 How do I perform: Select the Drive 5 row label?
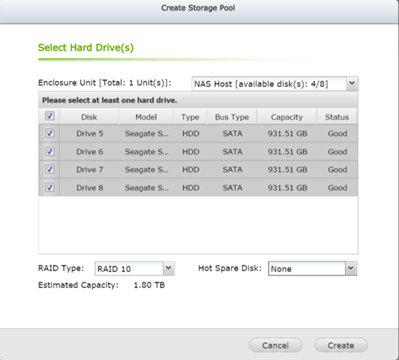(x=90, y=134)
